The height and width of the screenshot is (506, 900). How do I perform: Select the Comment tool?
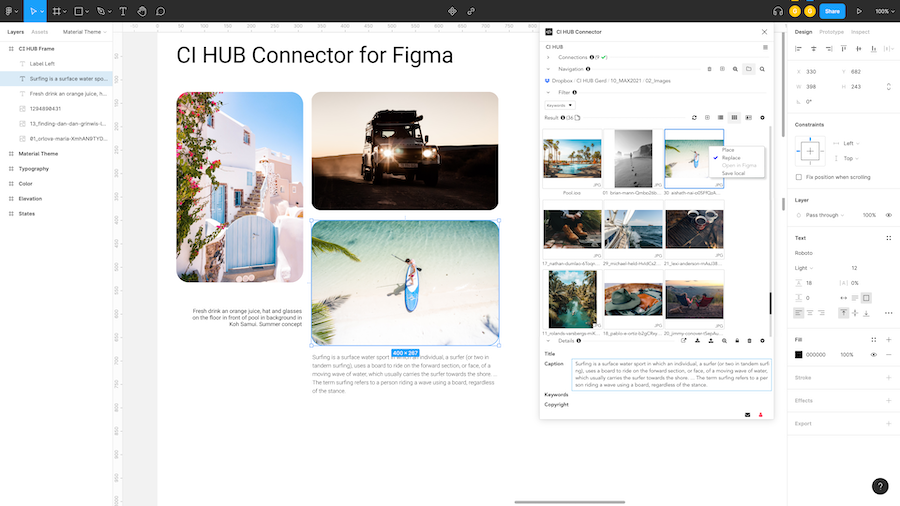coord(160,11)
